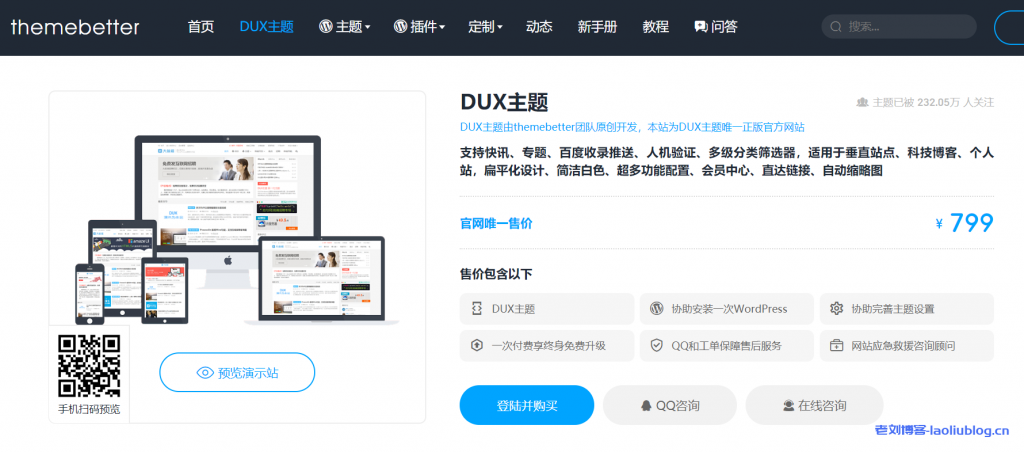The image size is (1024, 452).
Task: Click the QQ咨询 button
Action: pos(669,405)
